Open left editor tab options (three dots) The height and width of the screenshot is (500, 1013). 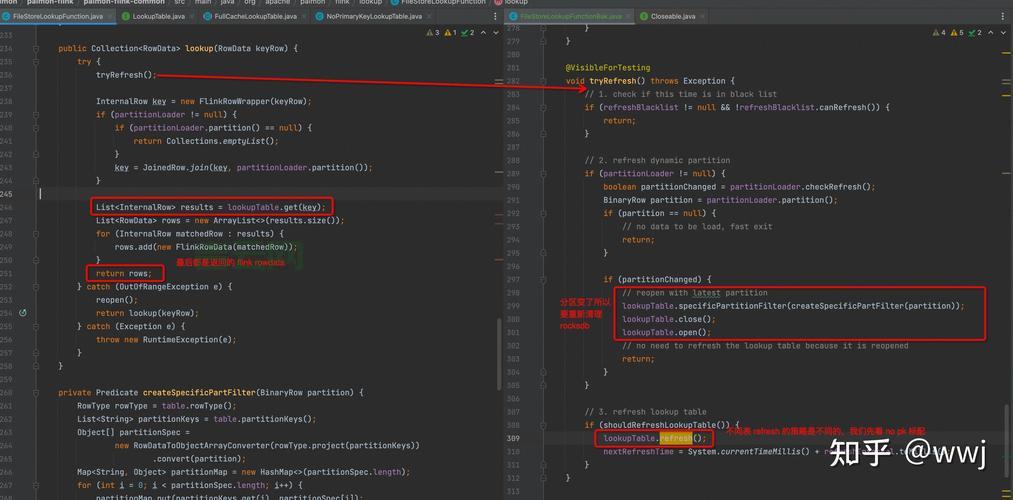495,16
